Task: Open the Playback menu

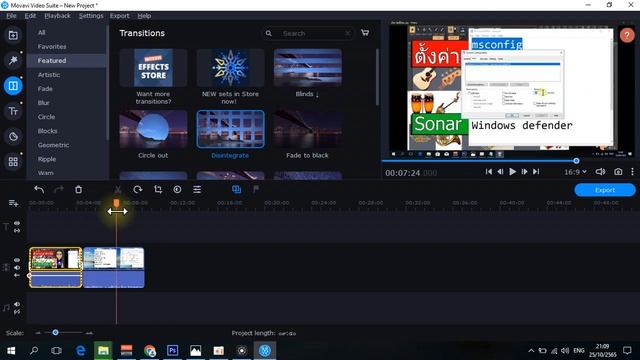Action: click(x=58, y=16)
